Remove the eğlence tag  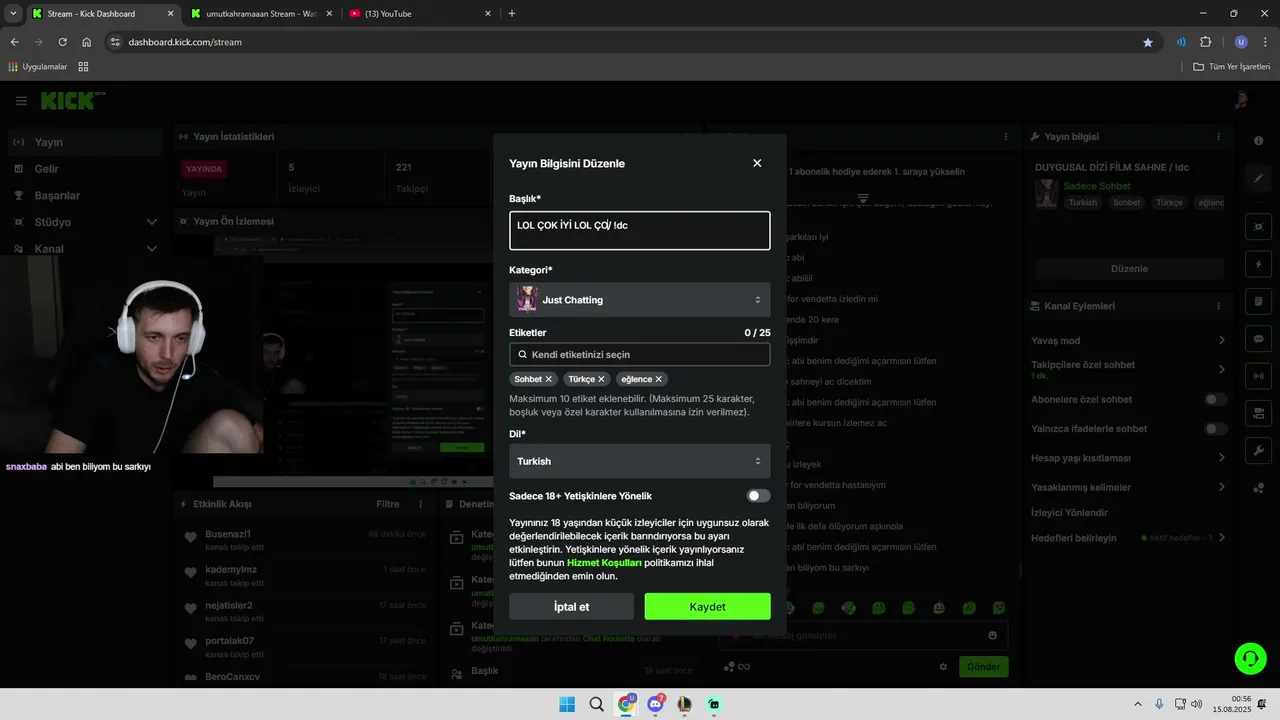click(x=658, y=379)
